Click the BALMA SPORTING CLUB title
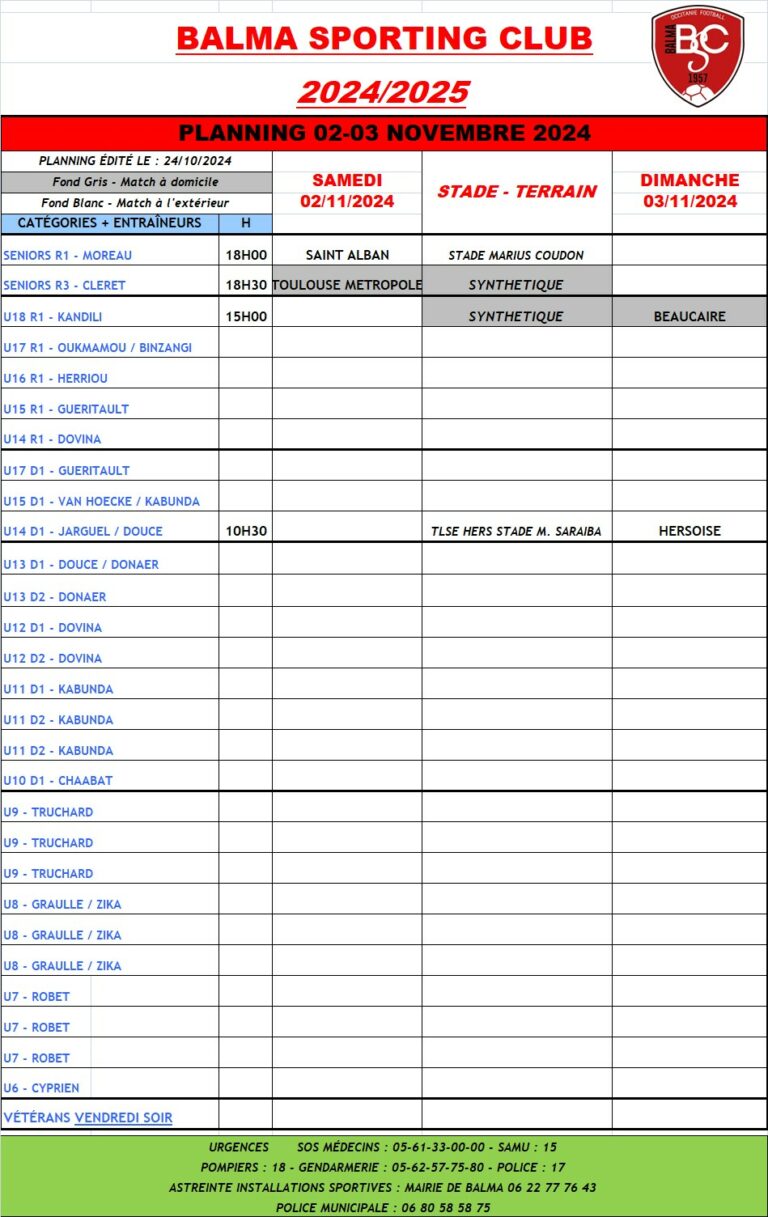768x1217 pixels. [x=384, y=39]
